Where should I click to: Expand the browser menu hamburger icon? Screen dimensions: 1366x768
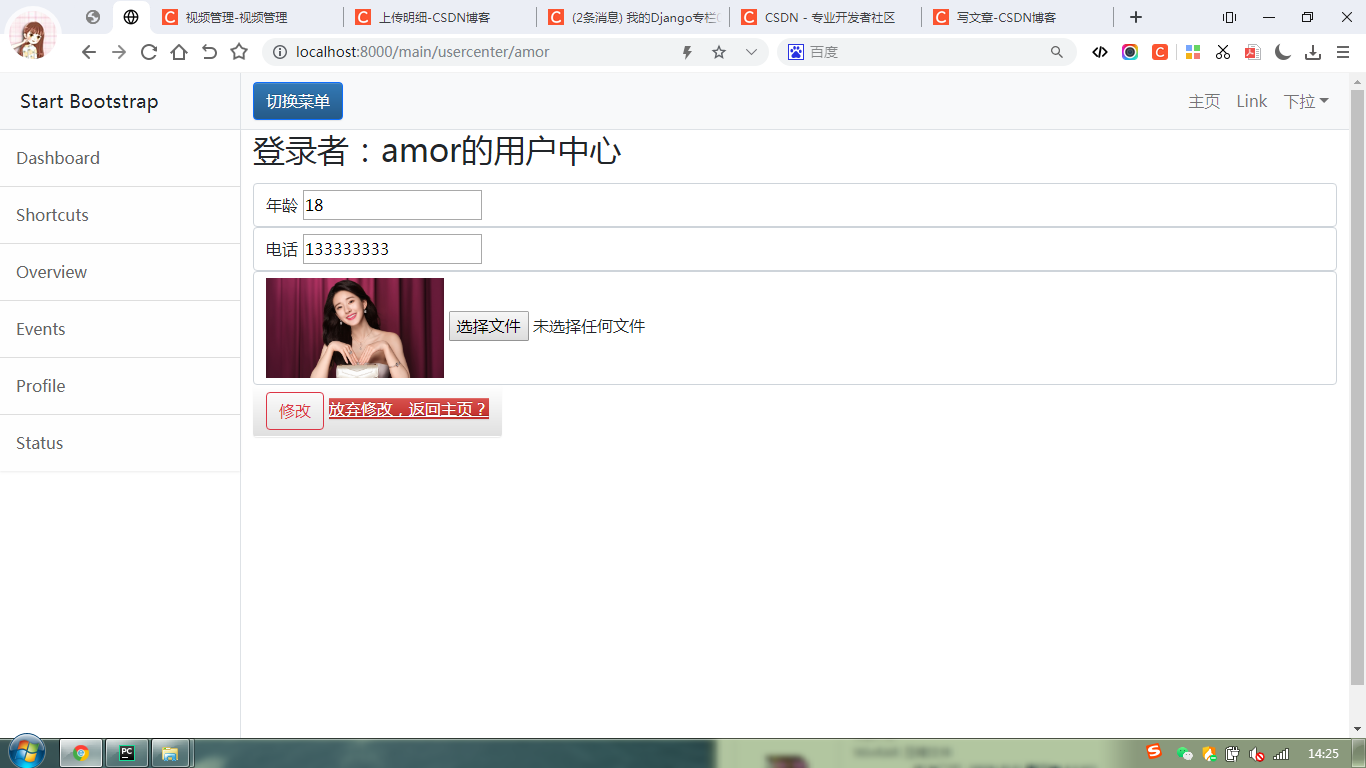pos(1343,51)
